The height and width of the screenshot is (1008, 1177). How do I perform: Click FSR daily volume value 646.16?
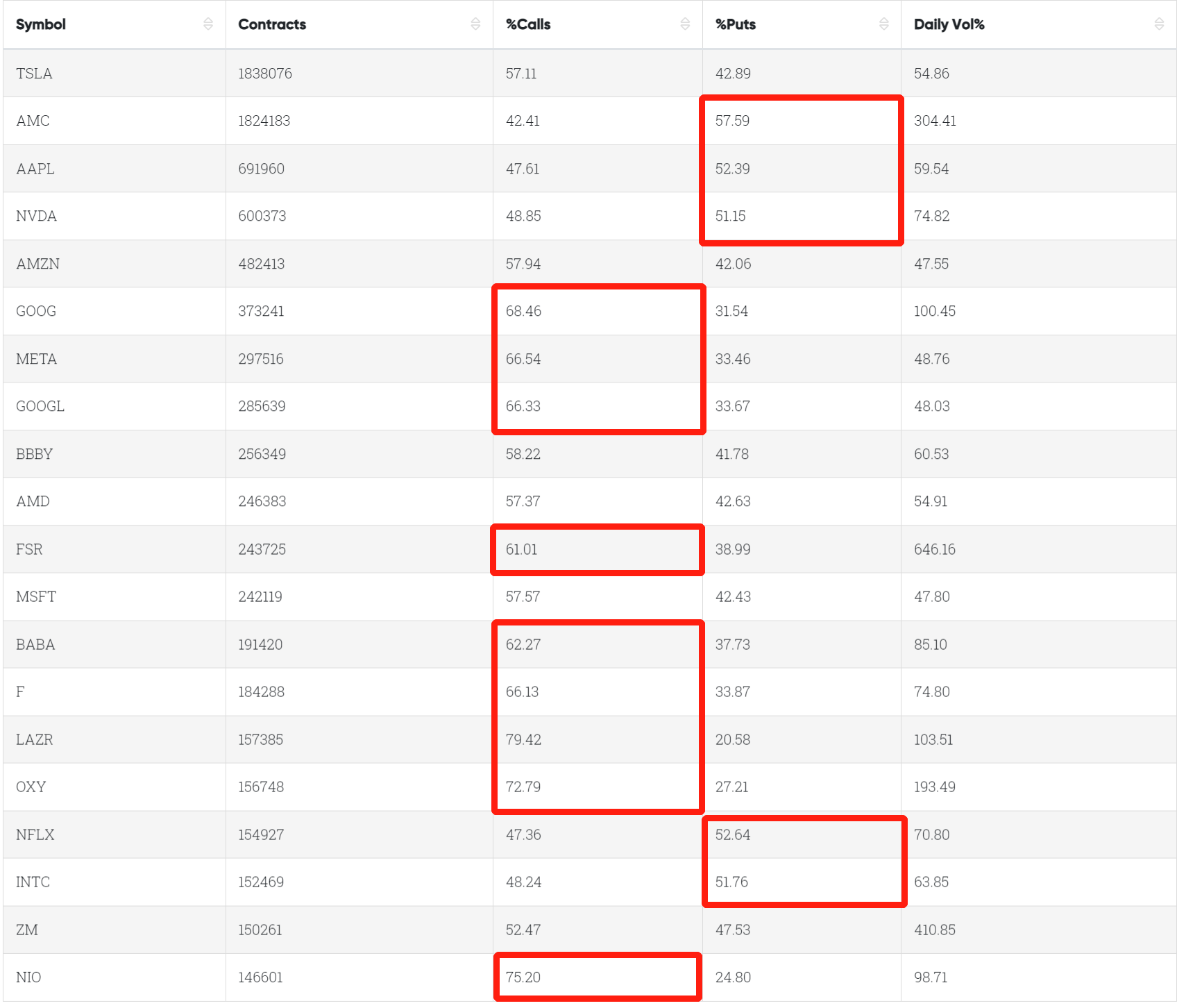(x=934, y=549)
